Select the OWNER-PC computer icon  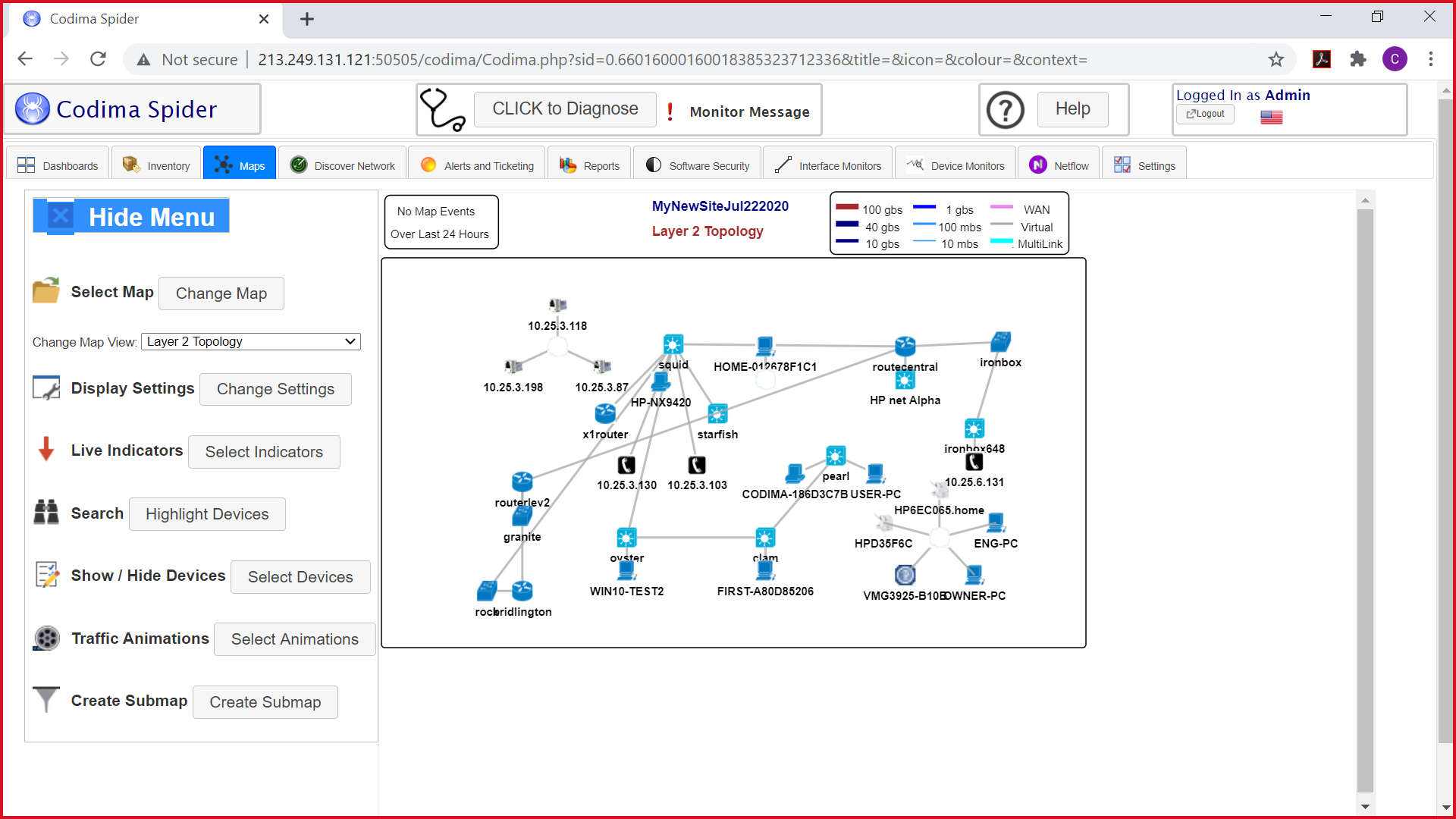click(974, 576)
